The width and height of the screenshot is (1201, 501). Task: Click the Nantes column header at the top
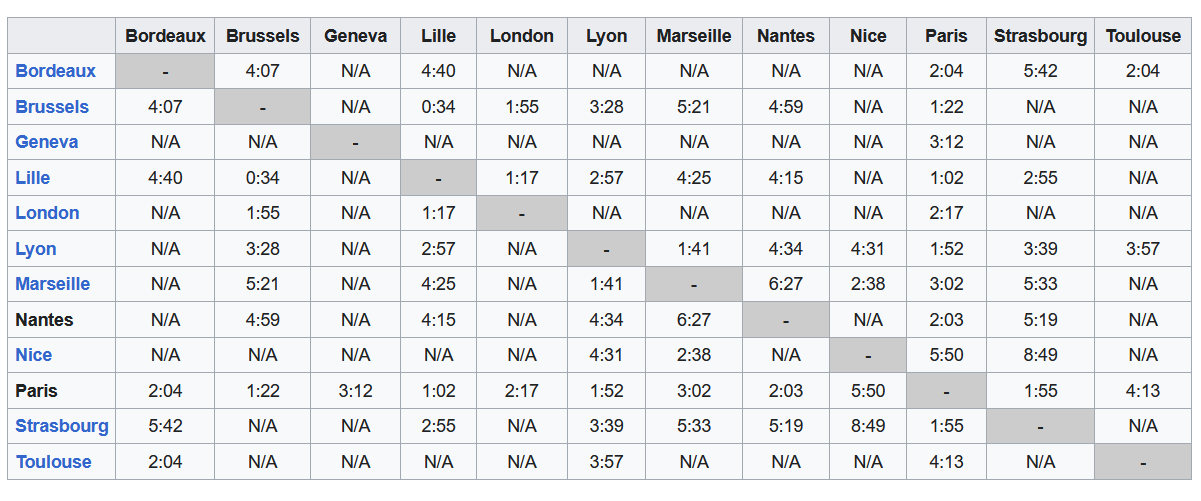786,36
